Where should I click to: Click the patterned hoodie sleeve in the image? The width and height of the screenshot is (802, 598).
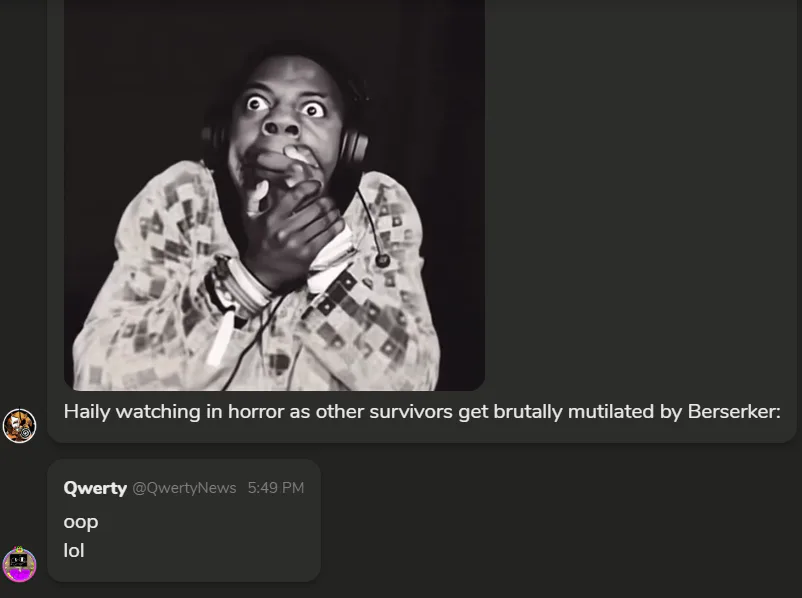pos(153,266)
